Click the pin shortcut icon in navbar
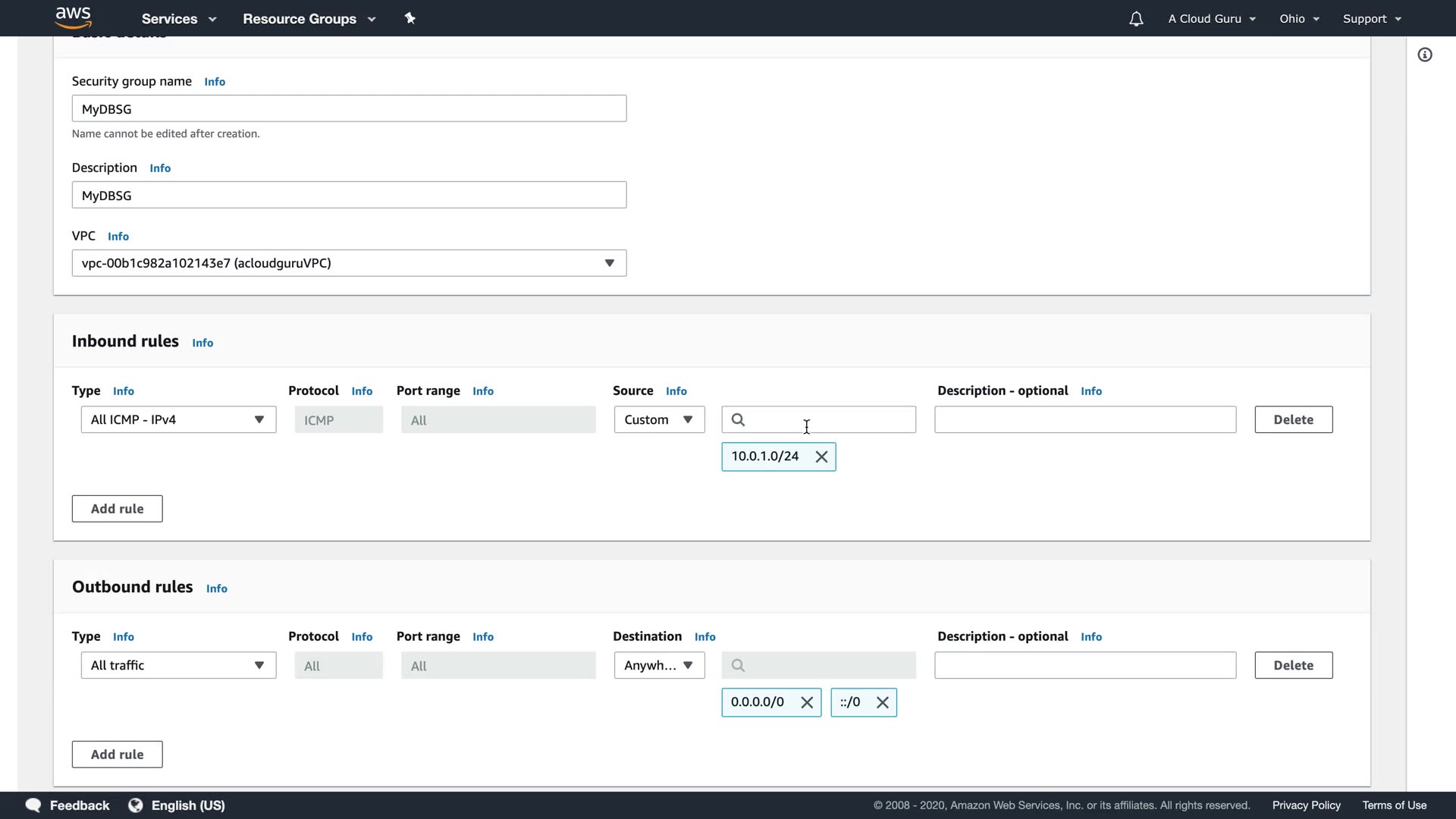 point(410,18)
